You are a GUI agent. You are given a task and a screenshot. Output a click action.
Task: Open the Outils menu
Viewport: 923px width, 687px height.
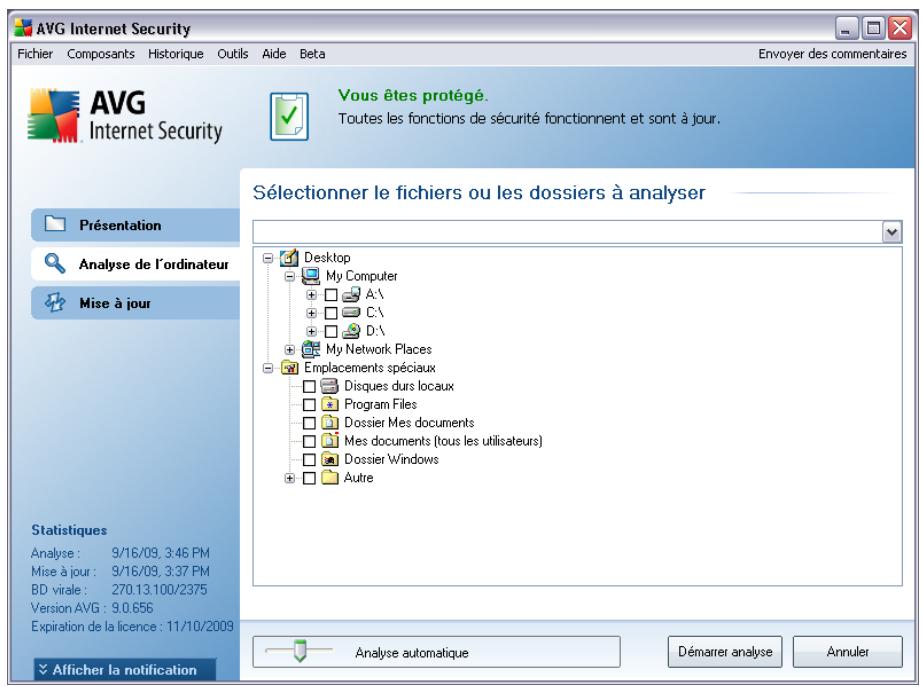pyautogui.click(x=233, y=54)
